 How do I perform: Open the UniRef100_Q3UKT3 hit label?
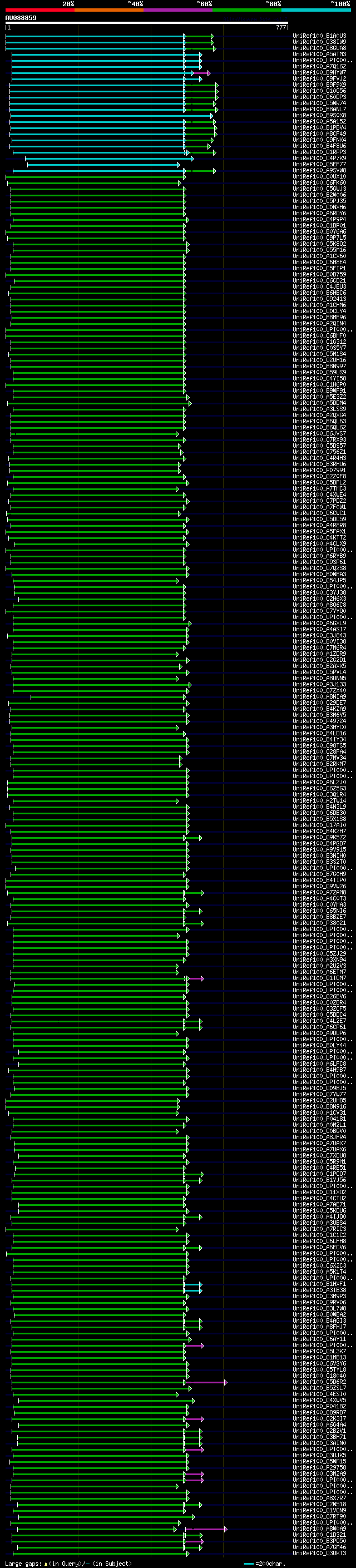tap(319, 1553)
